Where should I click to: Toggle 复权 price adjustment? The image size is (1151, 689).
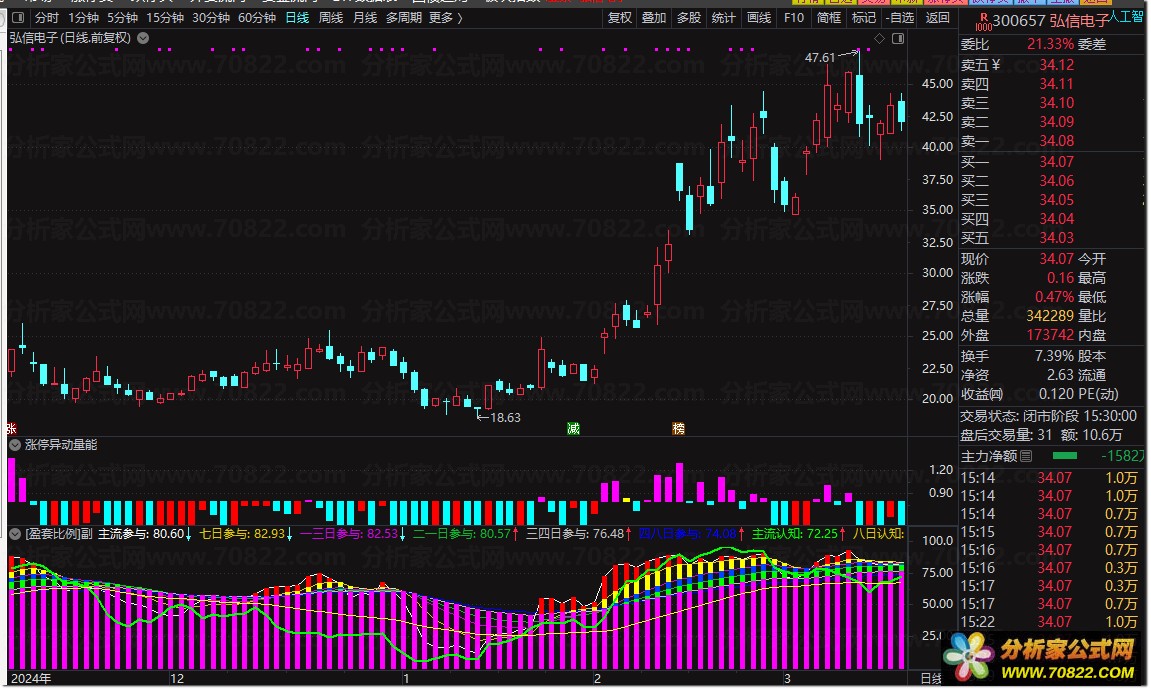[620, 18]
